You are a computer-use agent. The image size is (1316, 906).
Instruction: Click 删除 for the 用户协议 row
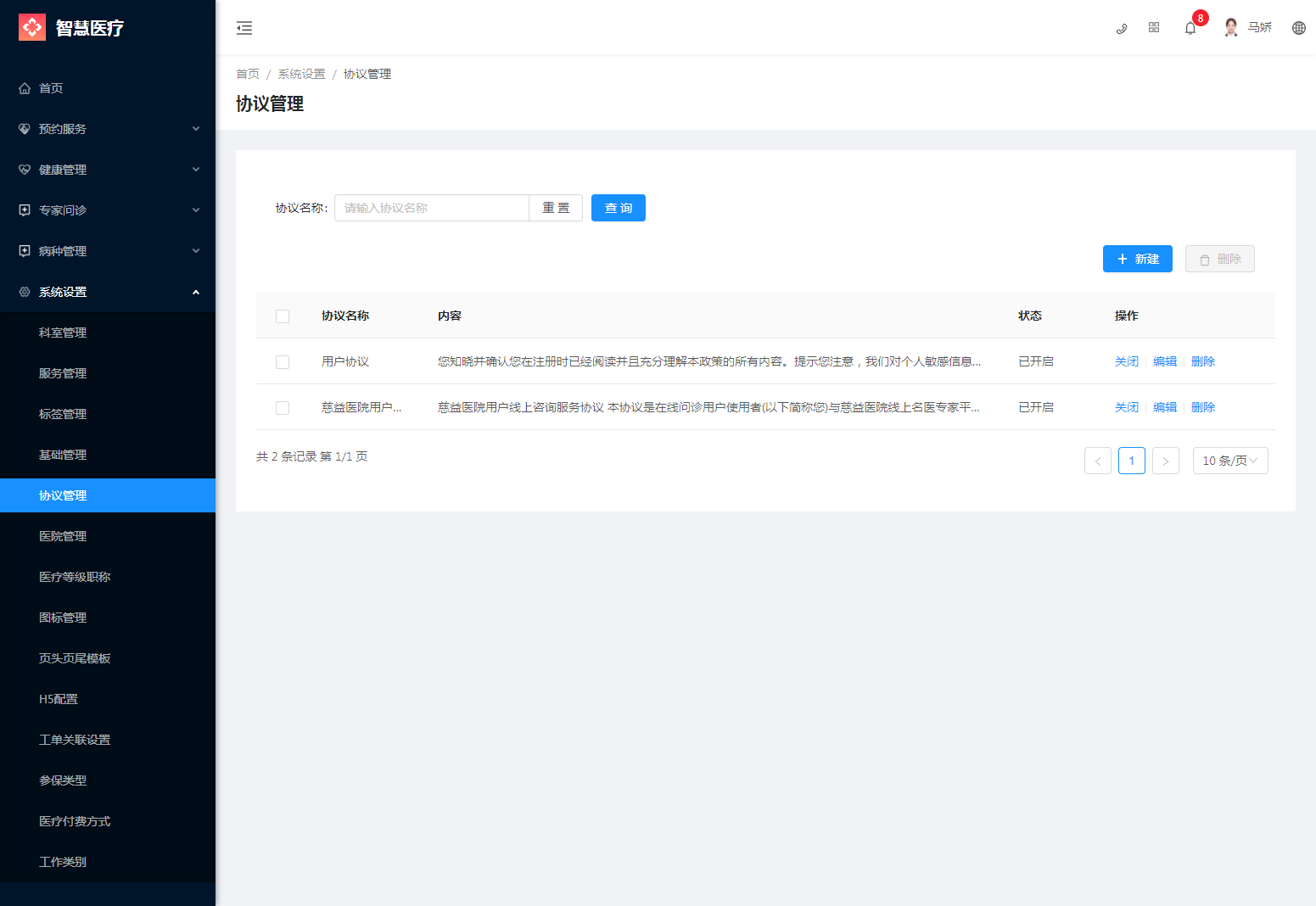[x=1203, y=361]
